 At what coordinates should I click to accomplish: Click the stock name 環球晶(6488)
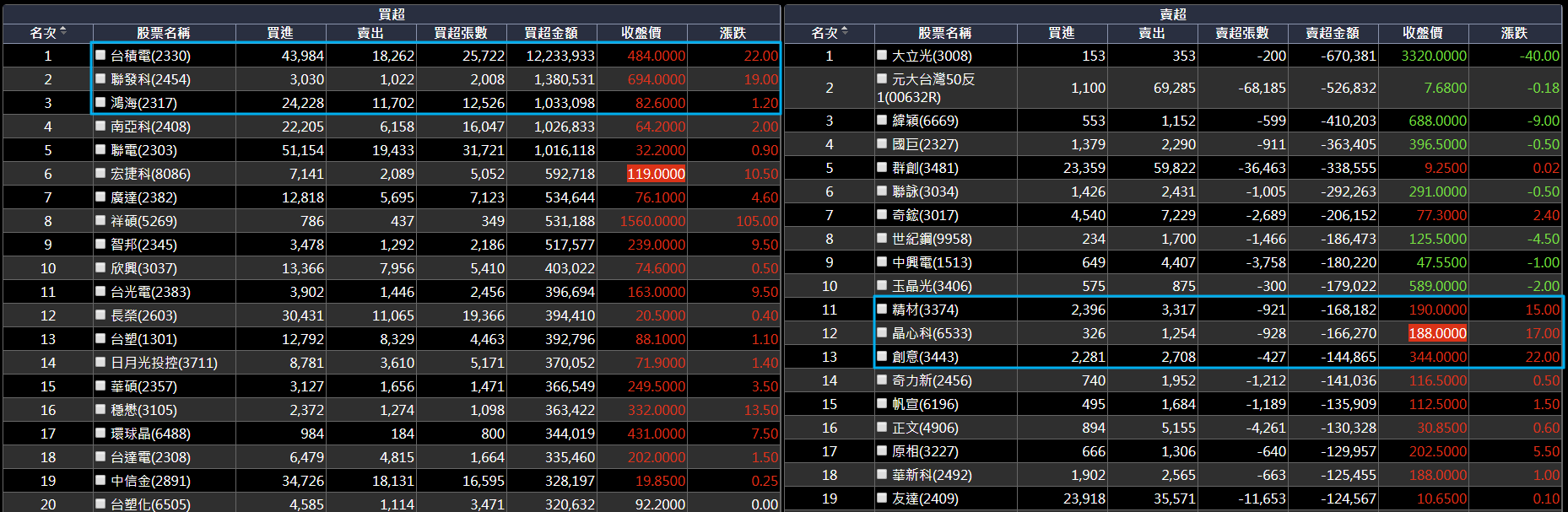click(150, 434)
